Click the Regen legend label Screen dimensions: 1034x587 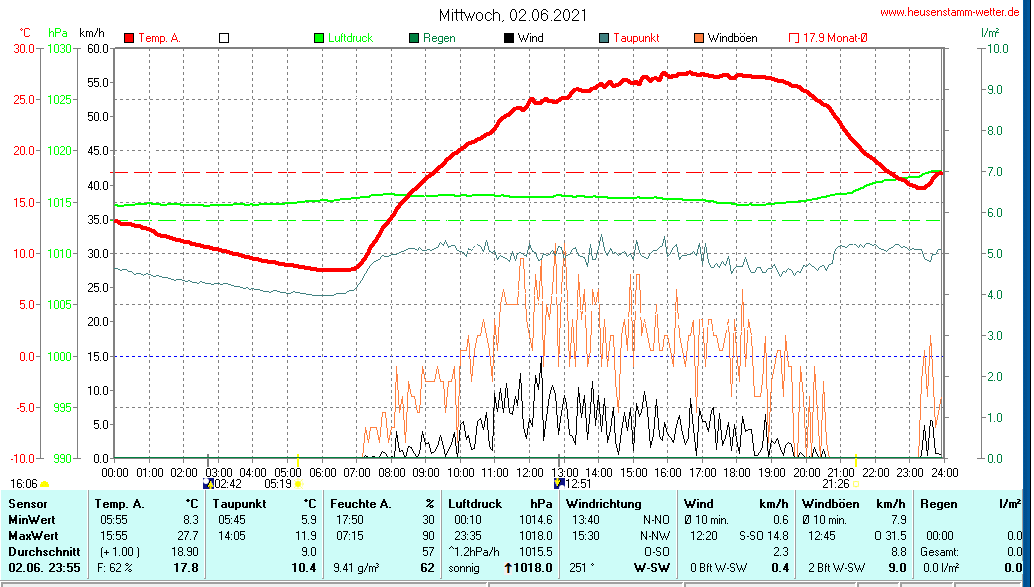click(x=439, y=38)
